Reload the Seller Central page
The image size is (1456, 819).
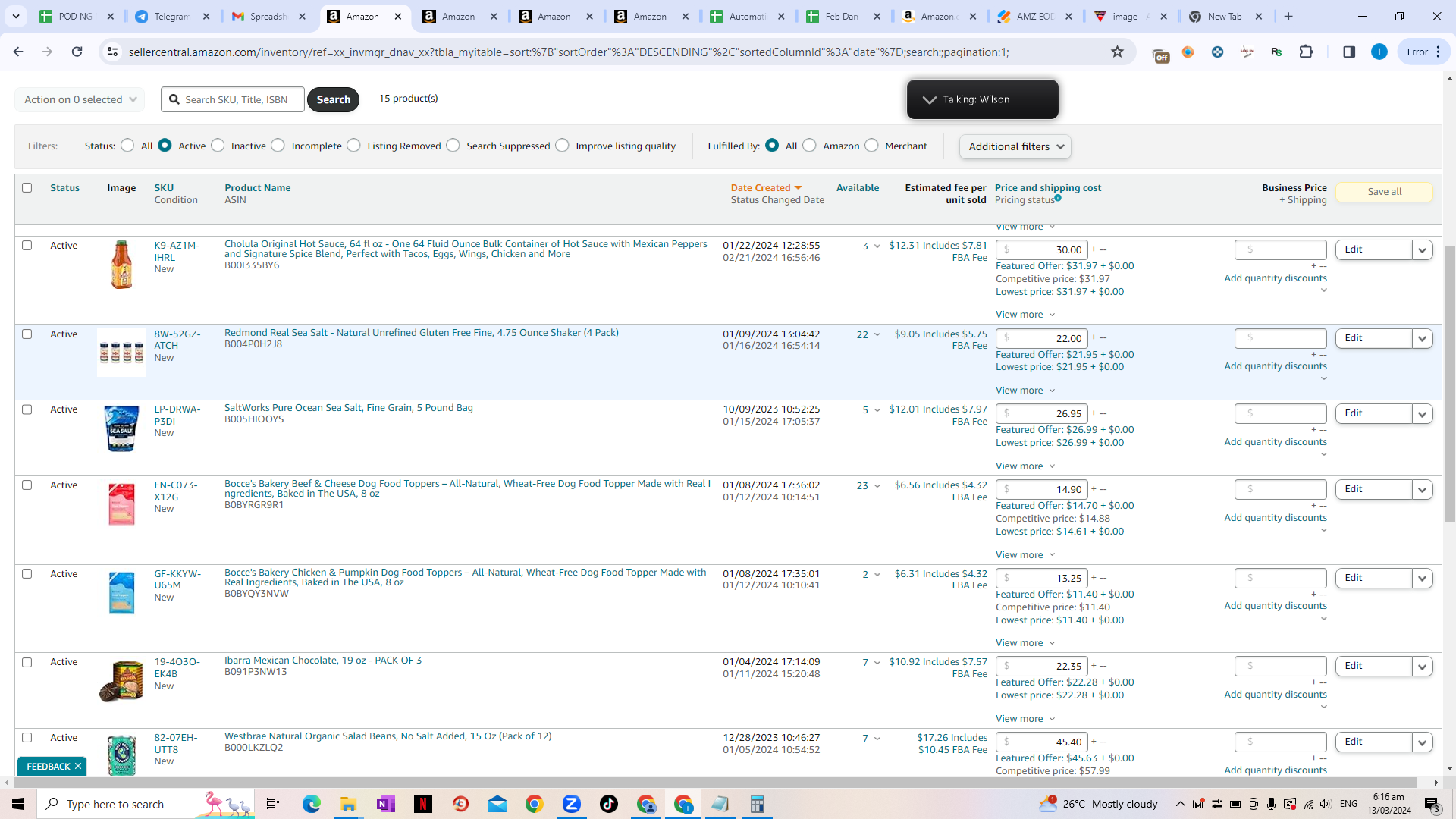pos(77,52)
